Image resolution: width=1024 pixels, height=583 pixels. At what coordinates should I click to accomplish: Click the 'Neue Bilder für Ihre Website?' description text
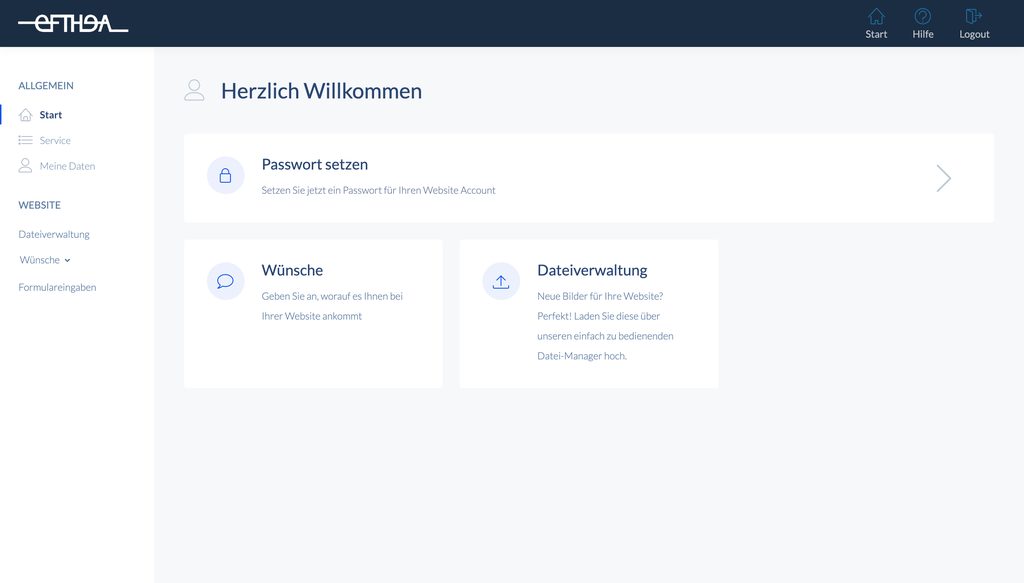click(599, 296)
